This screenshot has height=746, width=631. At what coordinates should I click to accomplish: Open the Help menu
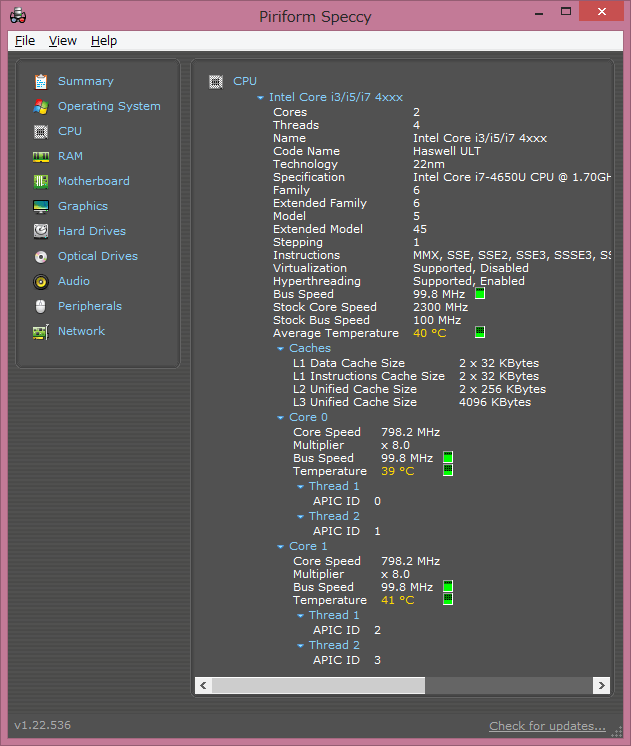click(104, 41)
